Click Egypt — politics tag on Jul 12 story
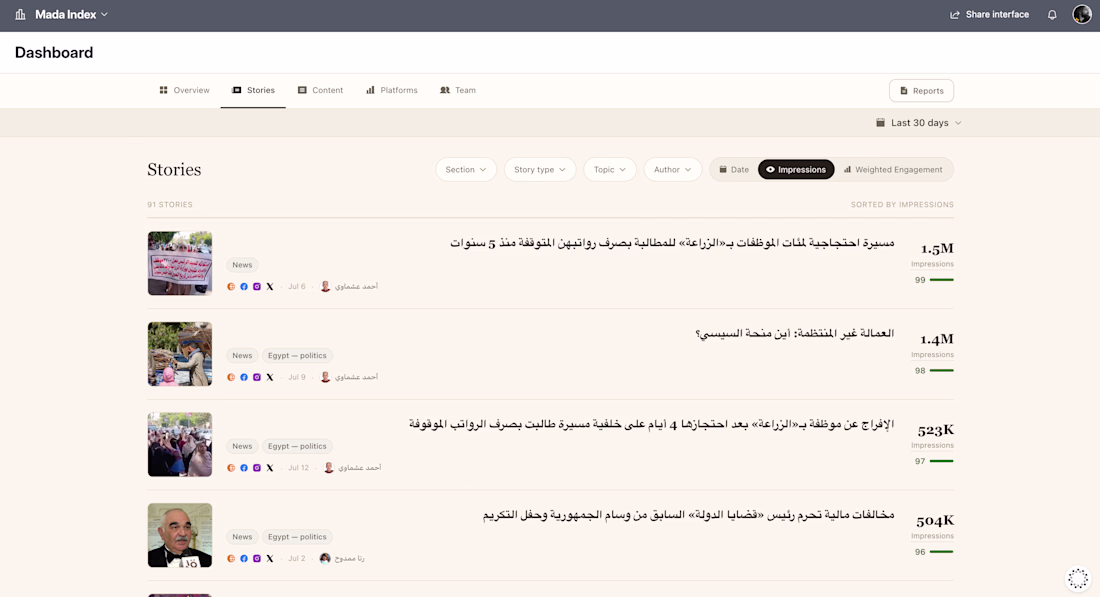 [x=297, y=446]
